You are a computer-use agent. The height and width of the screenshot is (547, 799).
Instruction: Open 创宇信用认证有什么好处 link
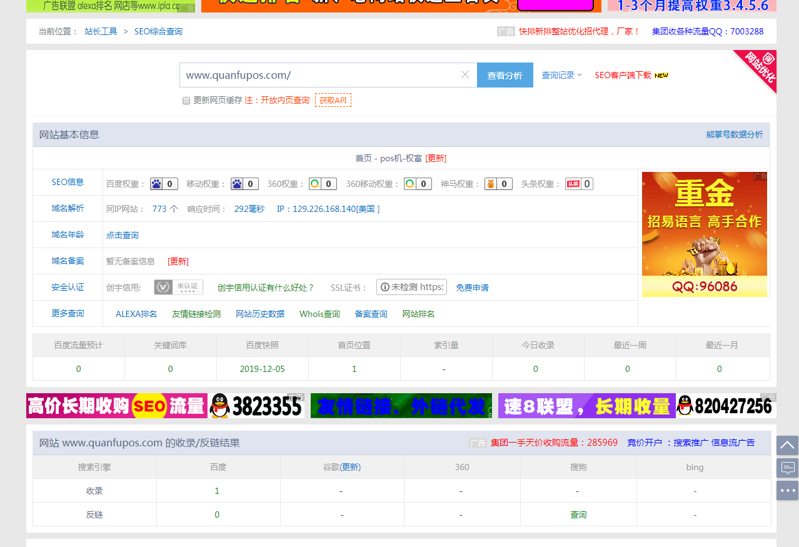[x=265, y=288]
